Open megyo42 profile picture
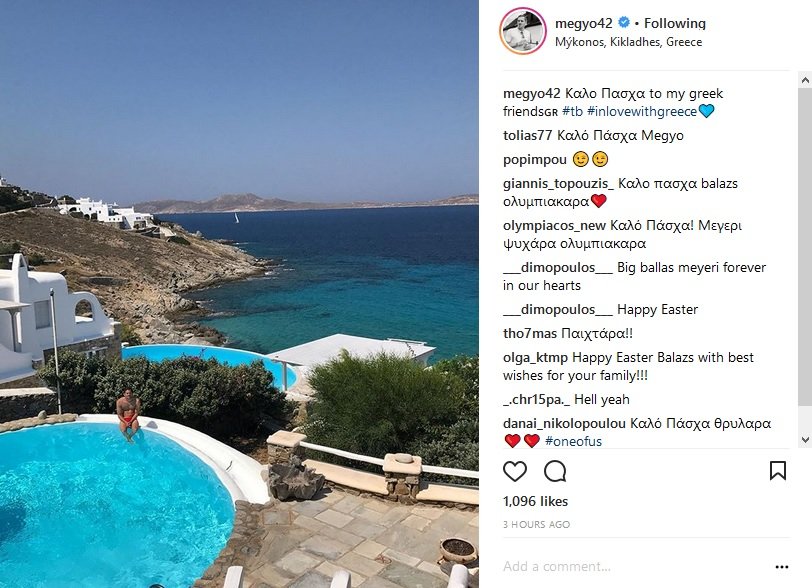Image resolution: width=812 pixels, height=588 pixels. pyautogui.click(x=523, y=31)
